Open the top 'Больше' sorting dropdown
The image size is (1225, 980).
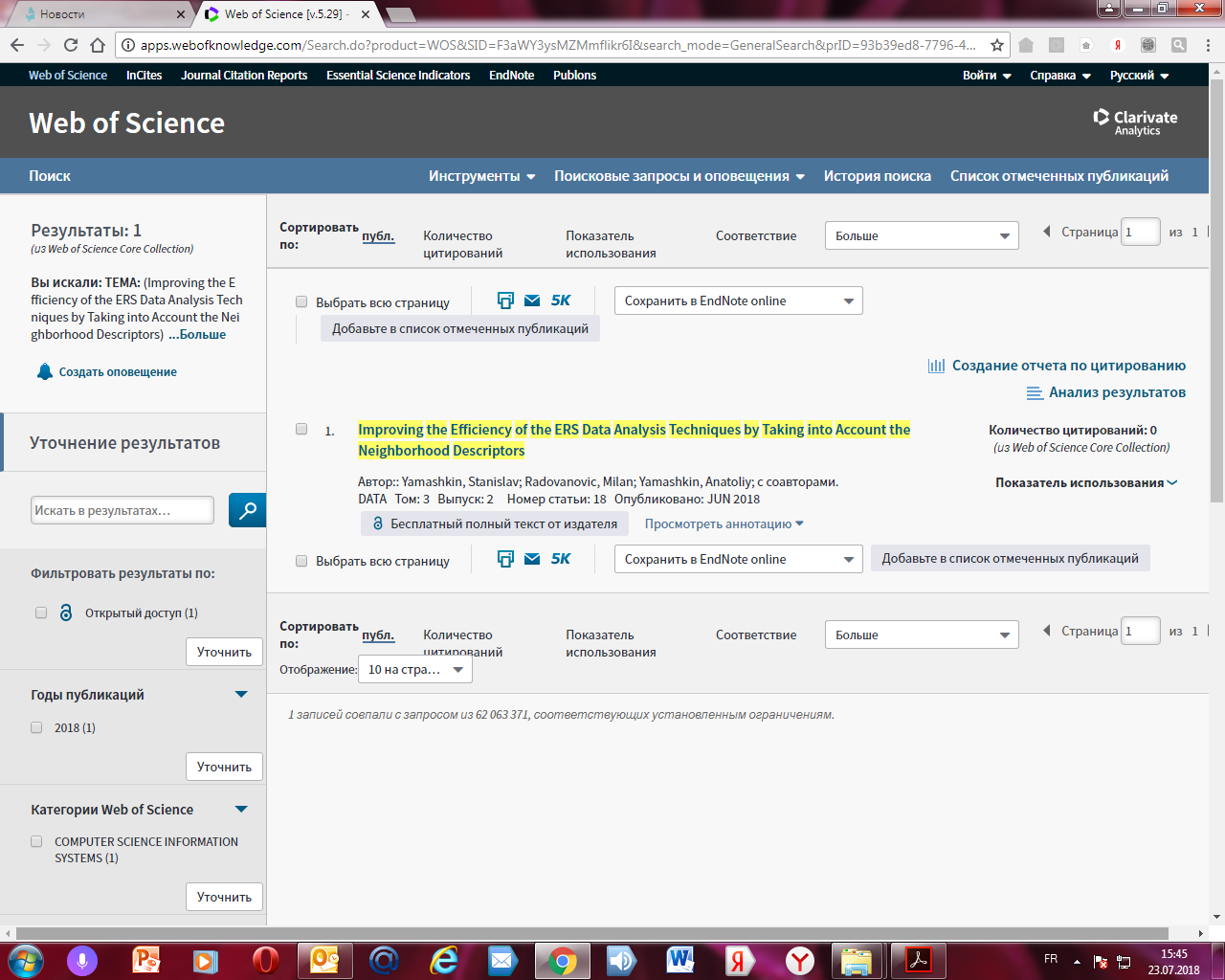[x=922, y=235]
